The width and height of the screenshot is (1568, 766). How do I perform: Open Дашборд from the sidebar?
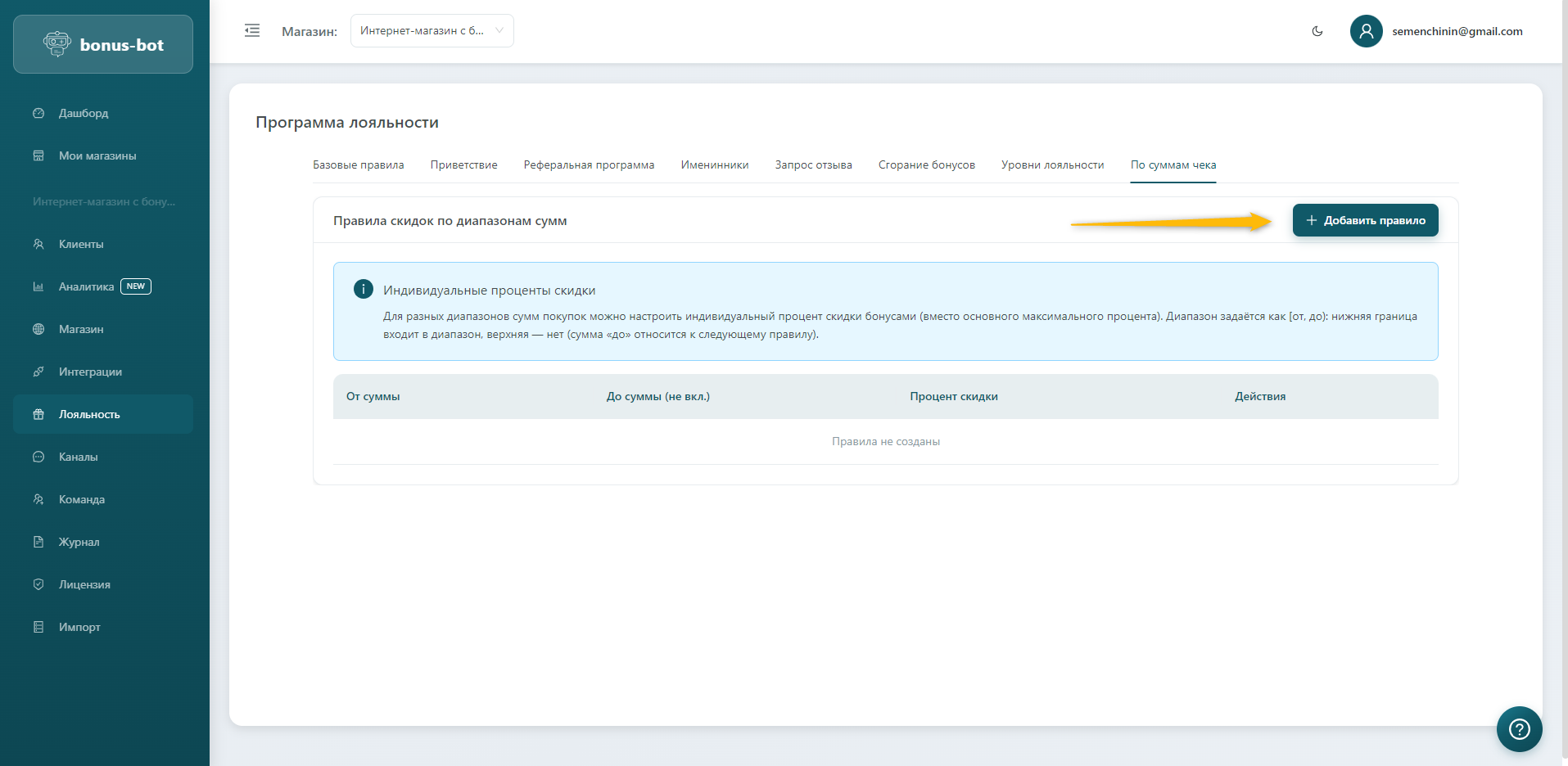click(83, 113)
